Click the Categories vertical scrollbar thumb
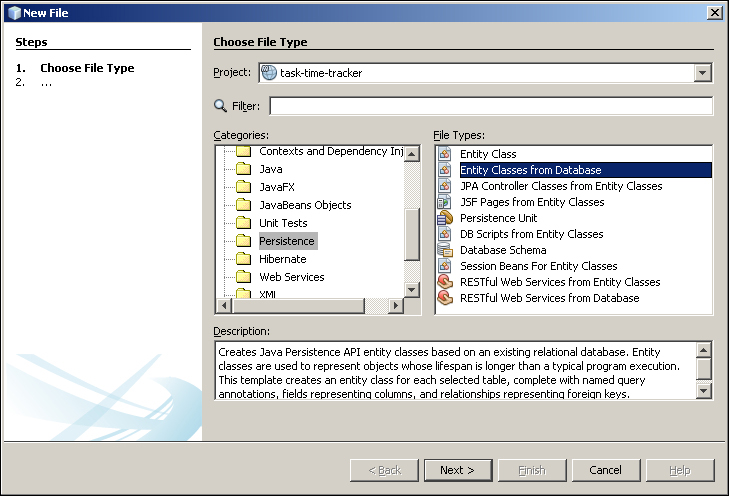This screenshot has width=729, height=496. 412,234
